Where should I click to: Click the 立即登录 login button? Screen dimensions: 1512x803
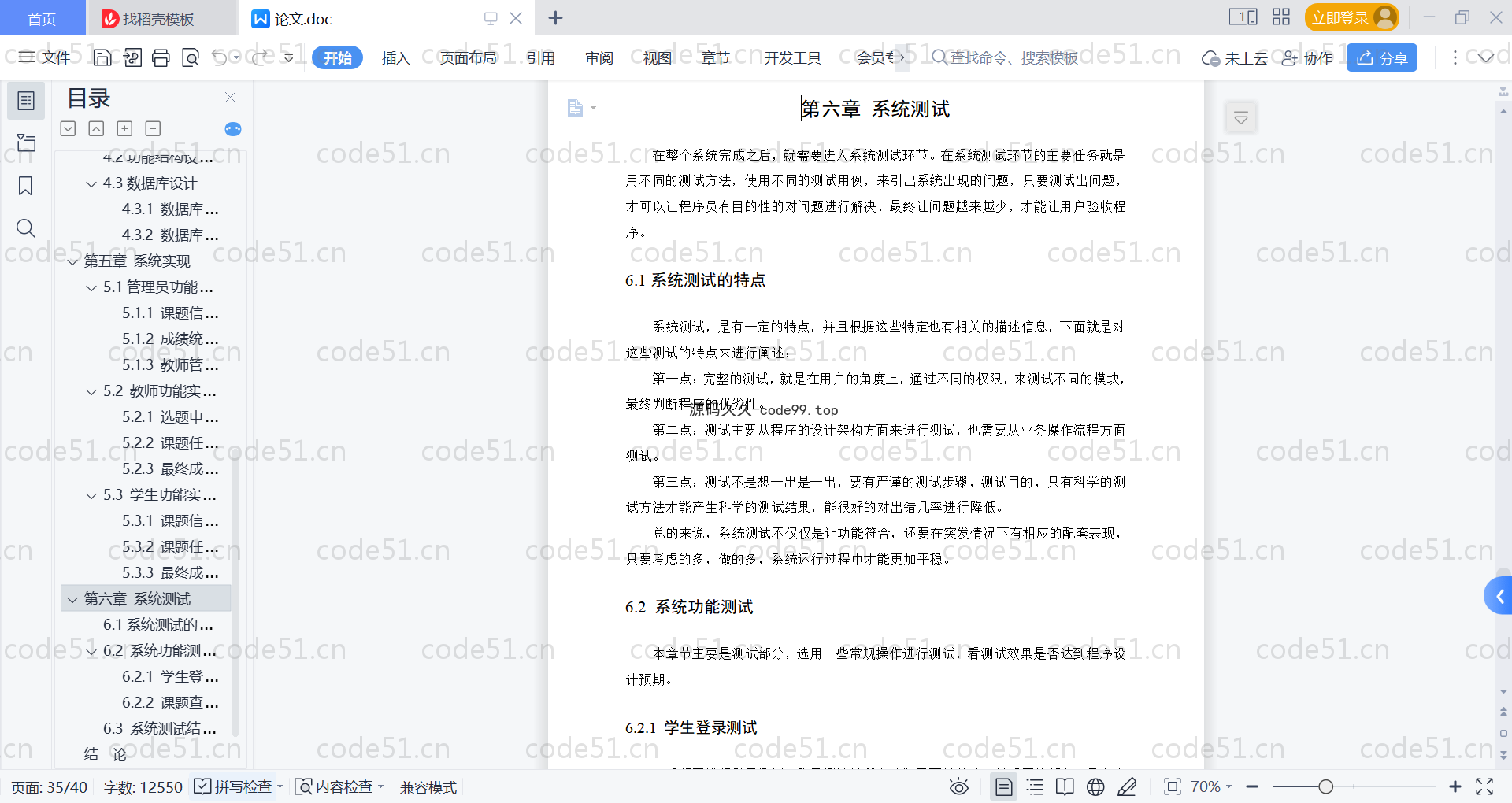[1351, 17]
